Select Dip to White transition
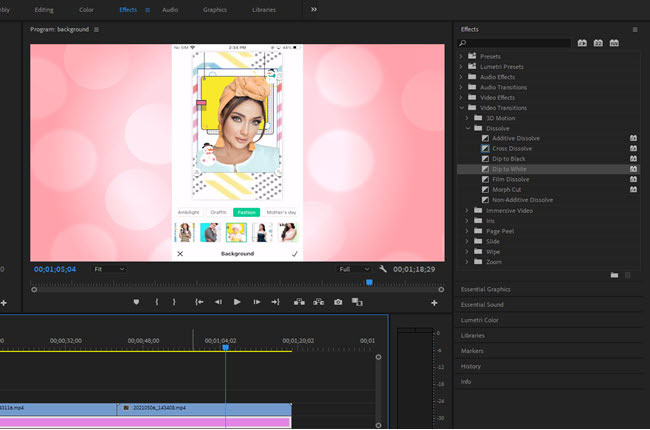Screen dimensions: 650x430 click(509, 169)
